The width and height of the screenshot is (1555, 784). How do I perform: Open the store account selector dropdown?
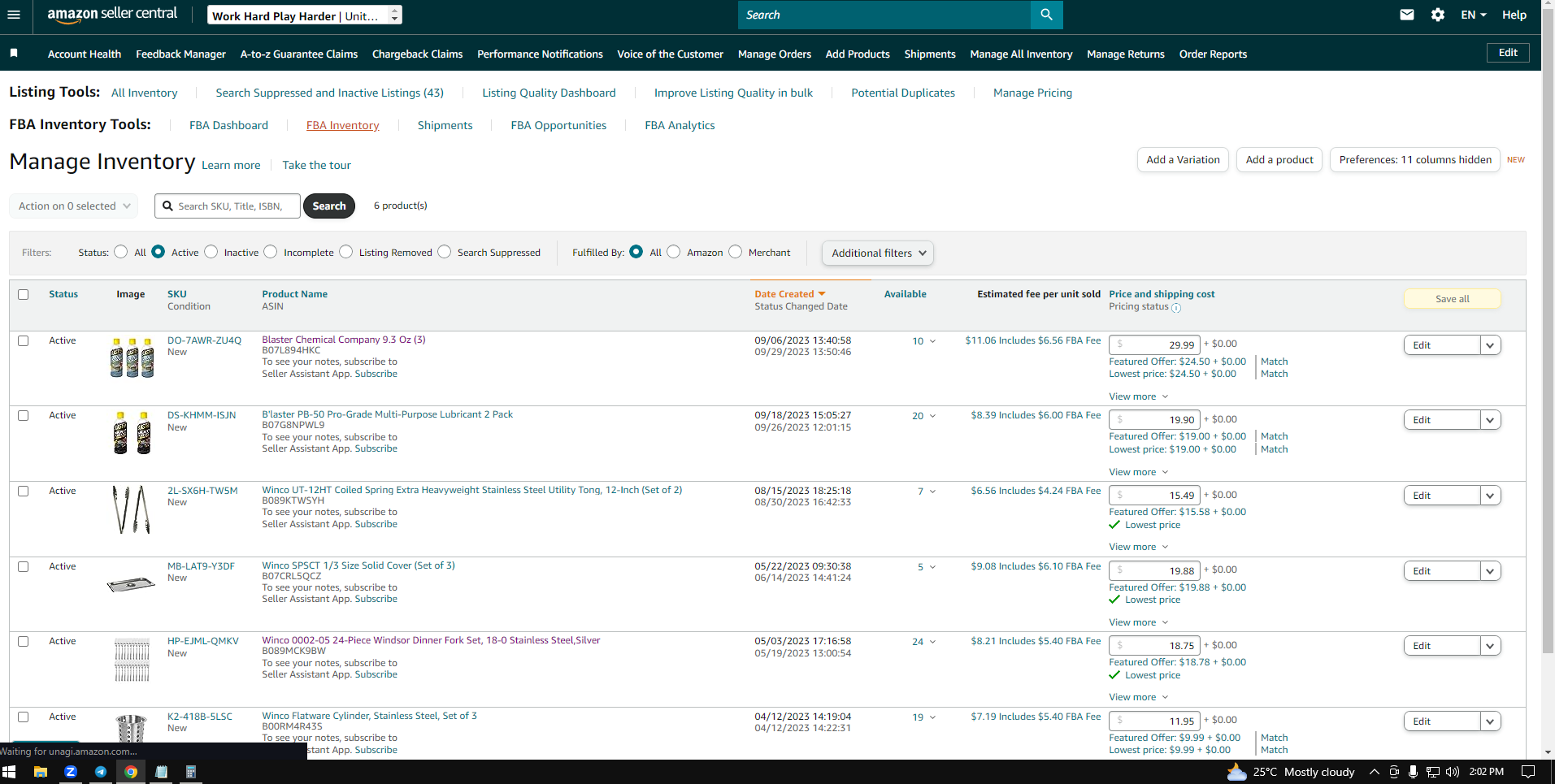pos(305,15)
